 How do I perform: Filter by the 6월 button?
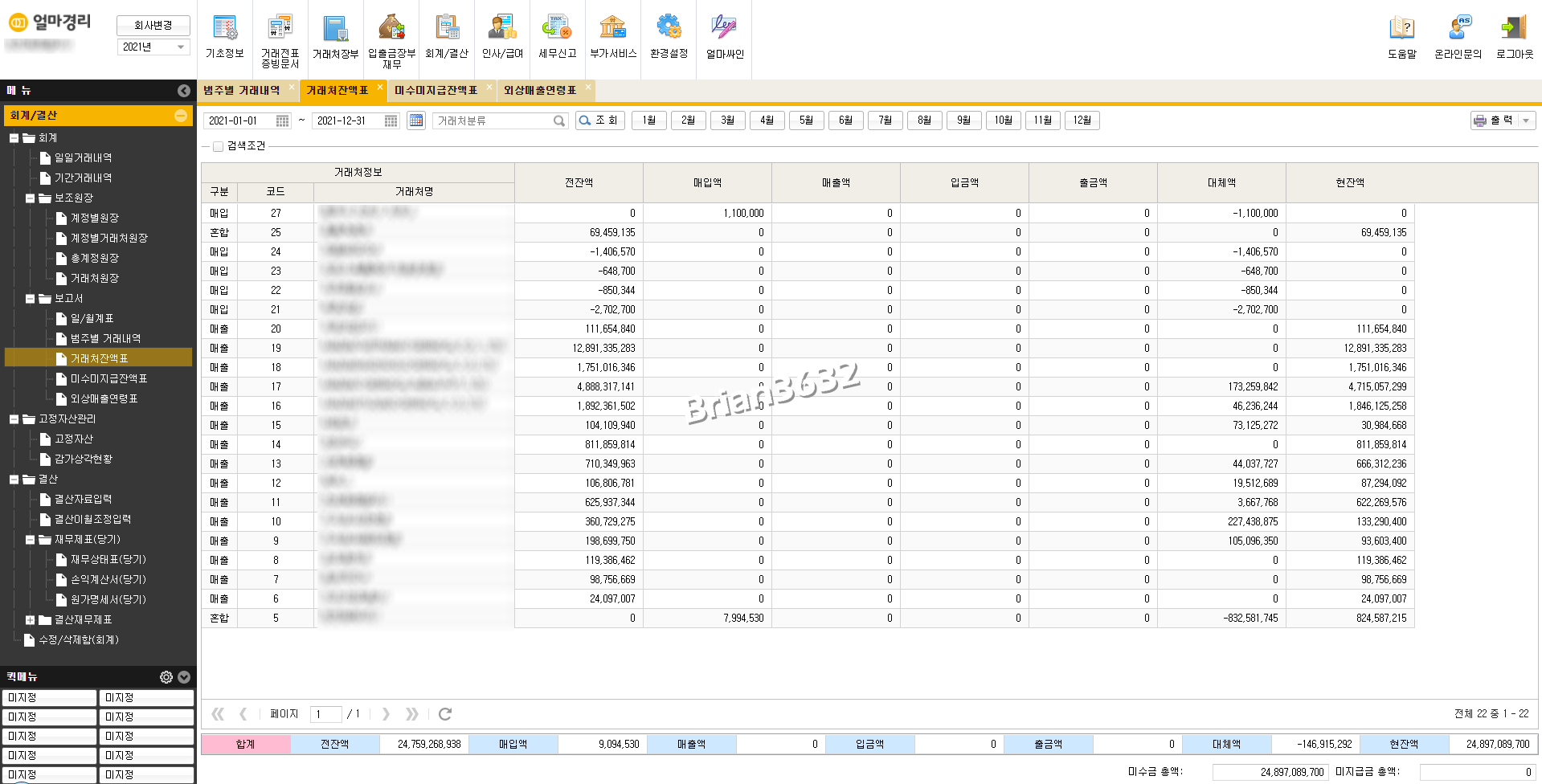tap(846, 120)
